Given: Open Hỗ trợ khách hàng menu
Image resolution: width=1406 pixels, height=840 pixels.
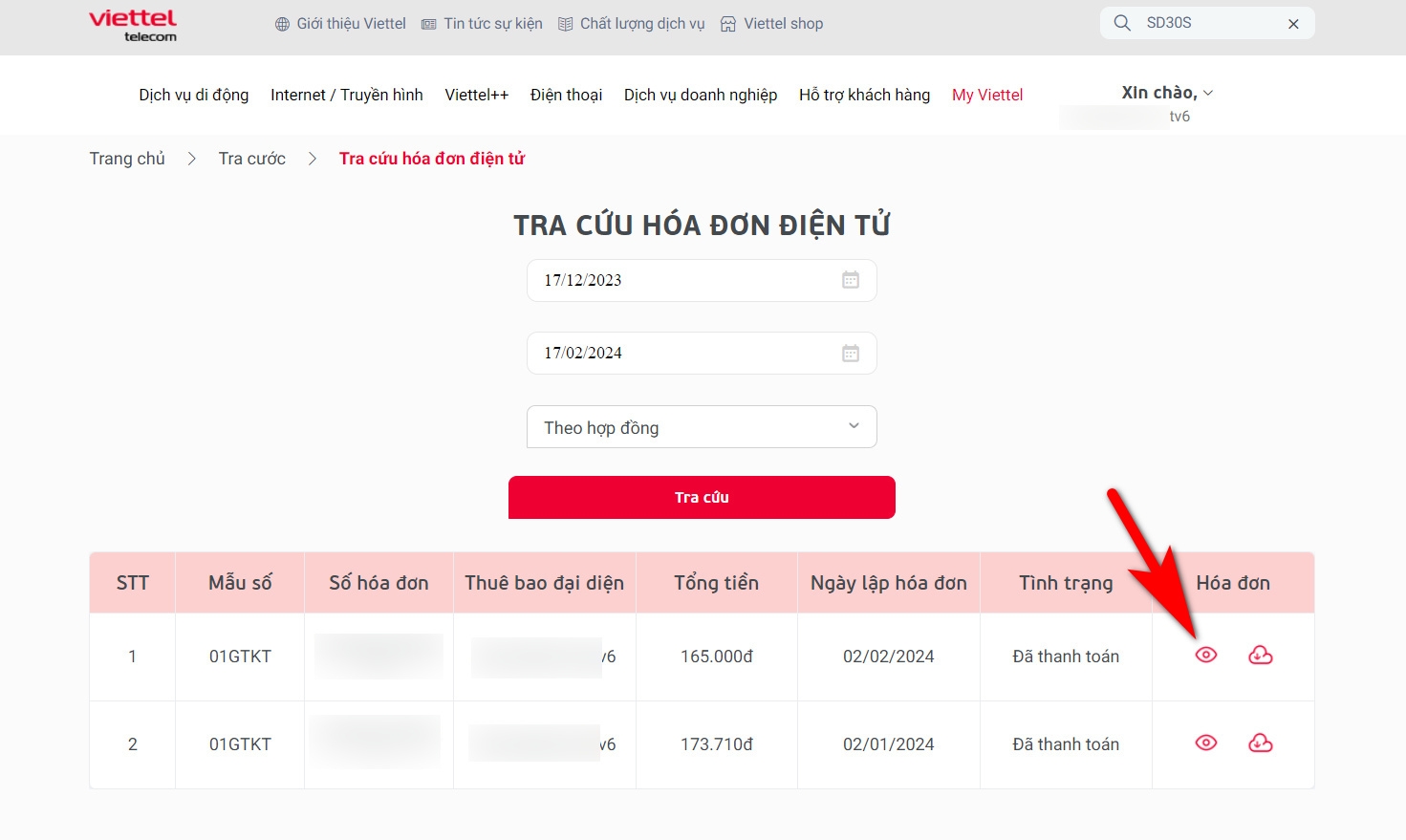Looking at the screenshot, I should click(x=865, y=95).
